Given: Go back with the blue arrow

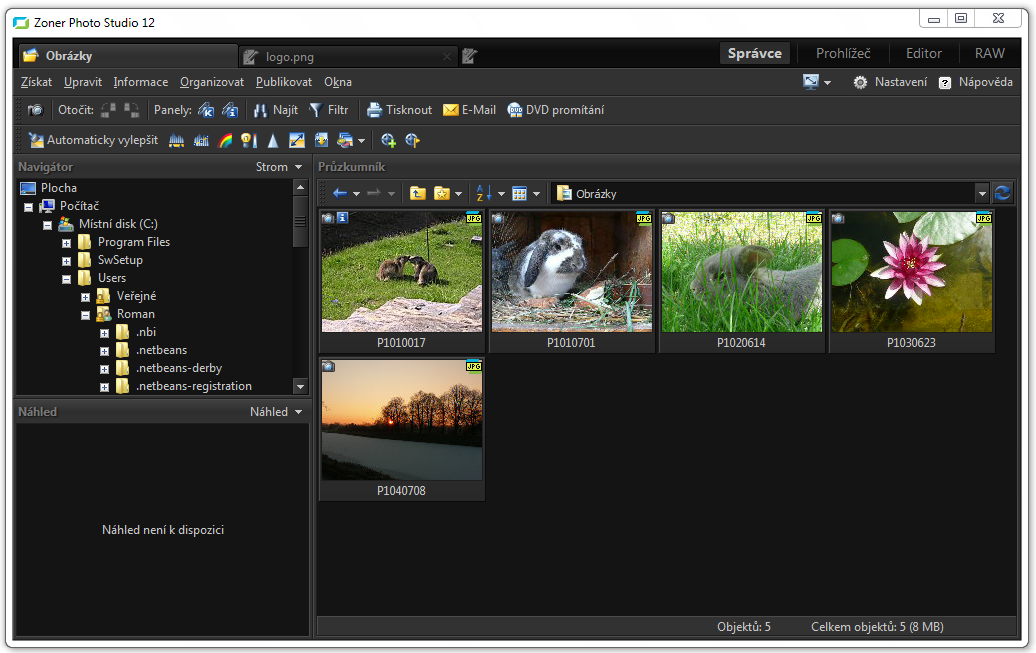Looking at the screenshot, I should pyautogui.click(x=340, y=193).
